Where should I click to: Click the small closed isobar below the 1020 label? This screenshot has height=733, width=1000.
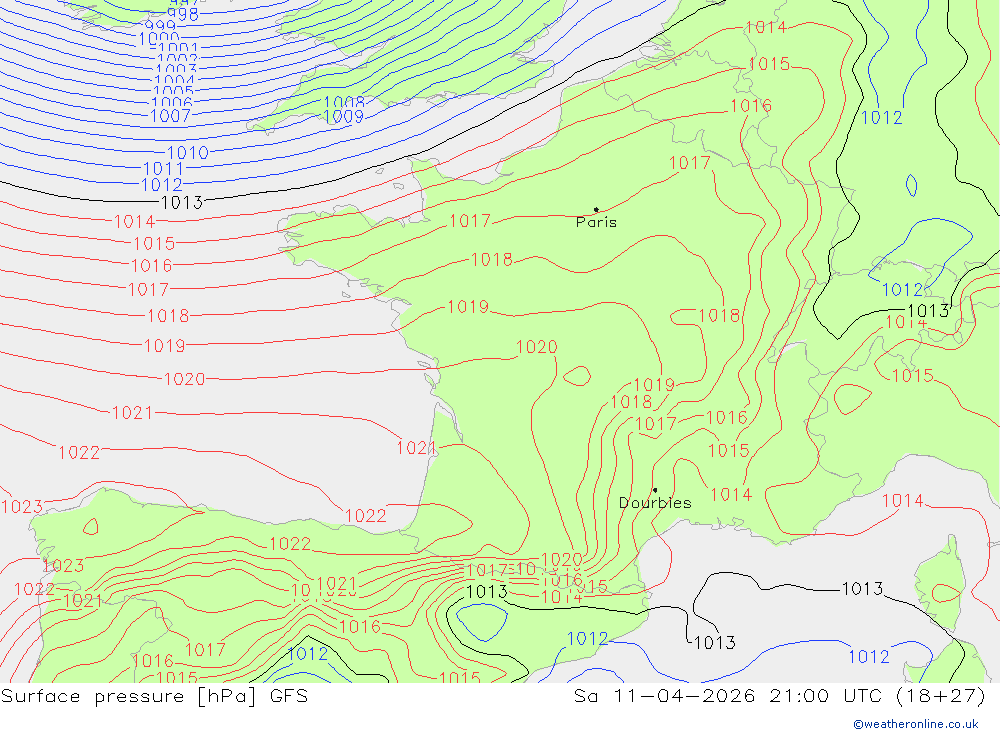(577, 376)
